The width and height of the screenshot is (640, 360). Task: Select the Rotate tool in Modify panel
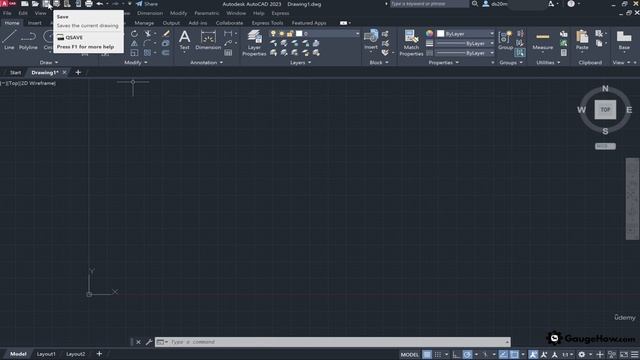134,34
